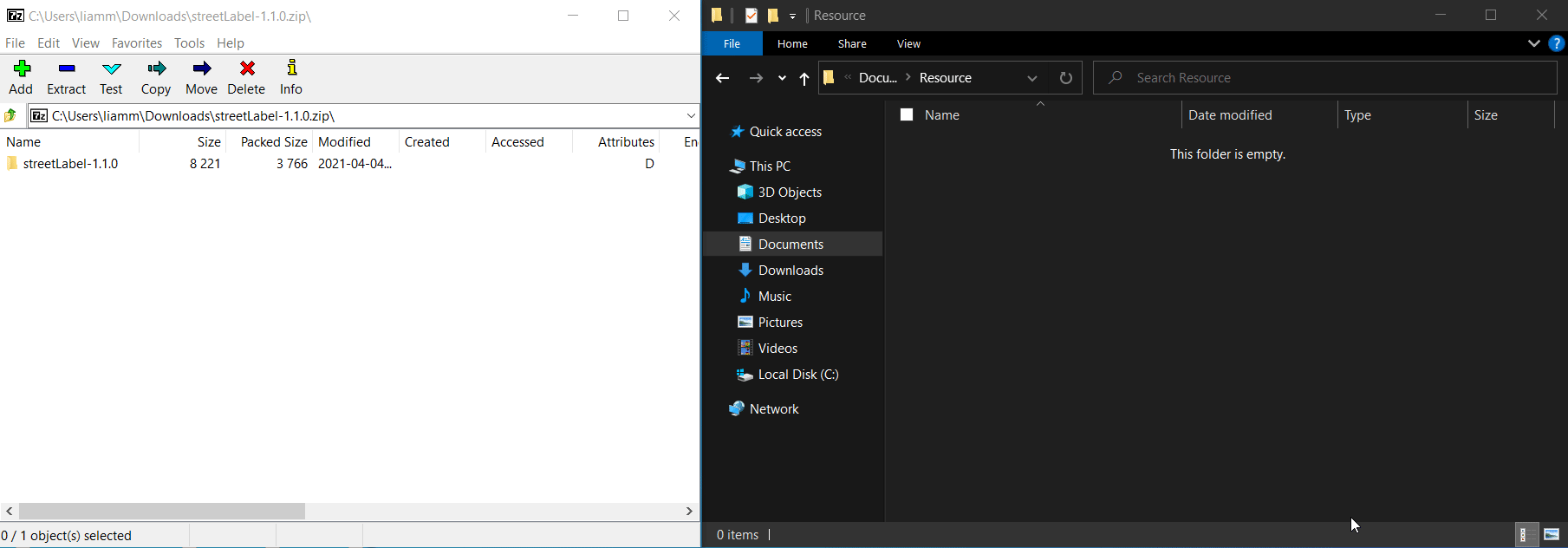Switch to the Share ribbon tab
This screenshot has width=1568, height=548.
tap(852, 43)
